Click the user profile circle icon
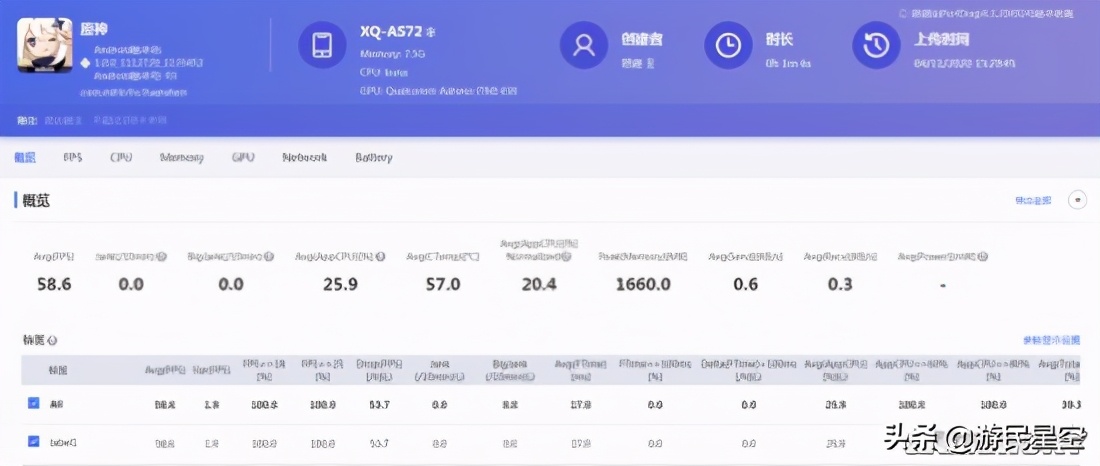Image resolution: width=1100 pixels, height=466 pixels. point(584,45)
